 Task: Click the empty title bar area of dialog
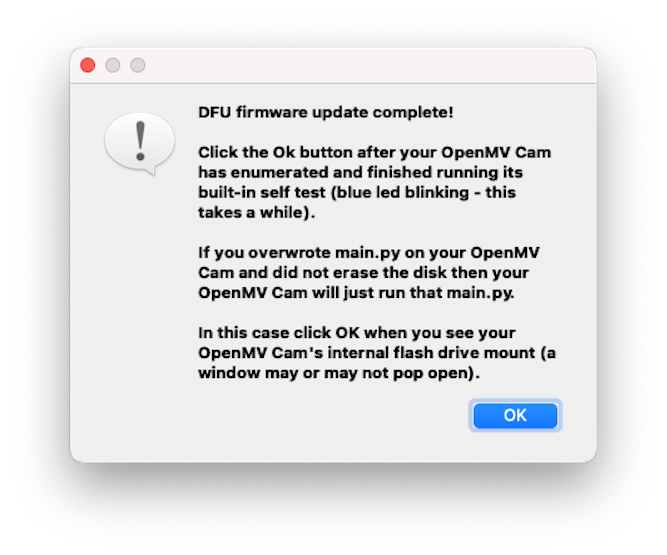click(x=366, y=65)
